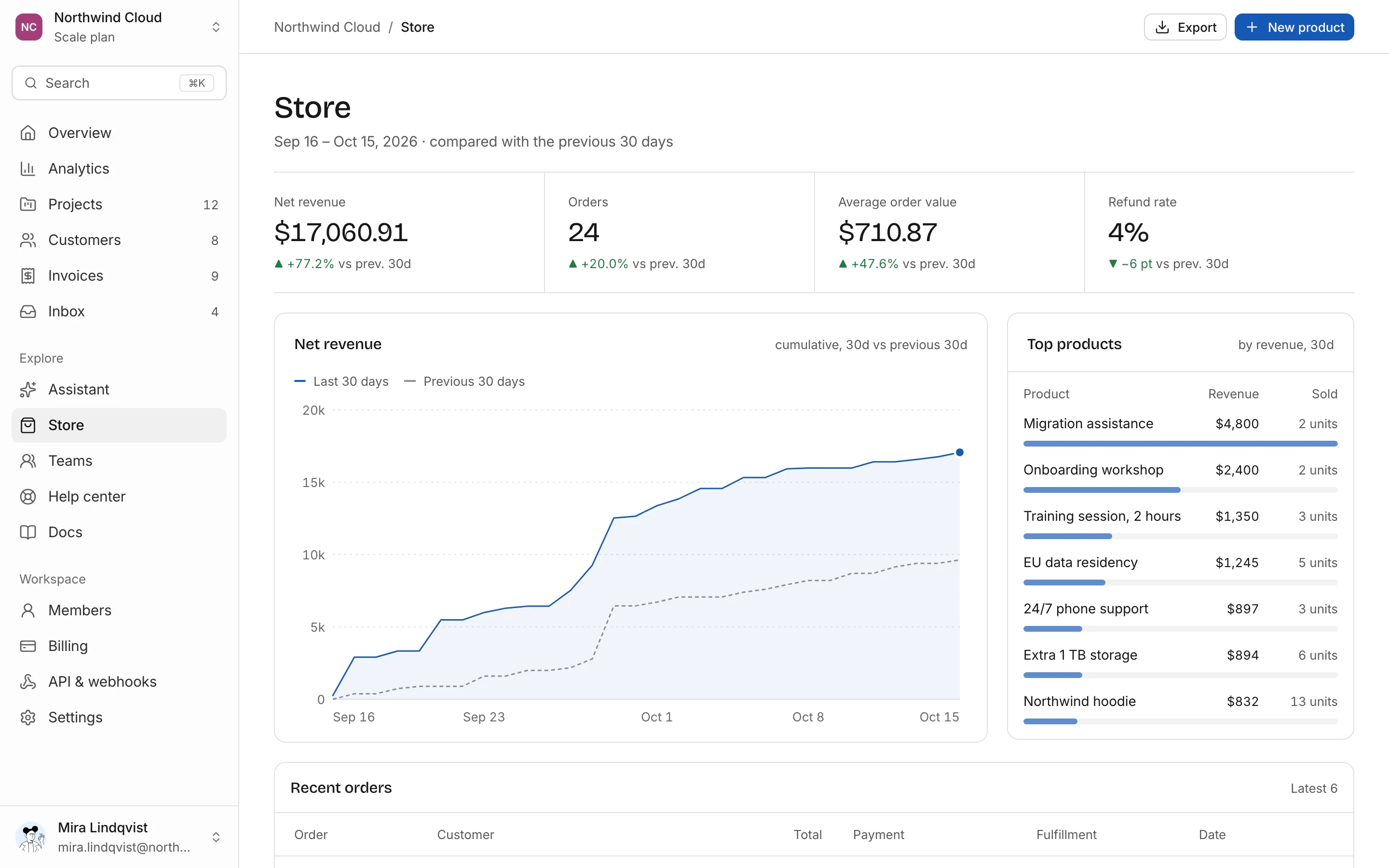Focus the Search input field

point(119,83)
